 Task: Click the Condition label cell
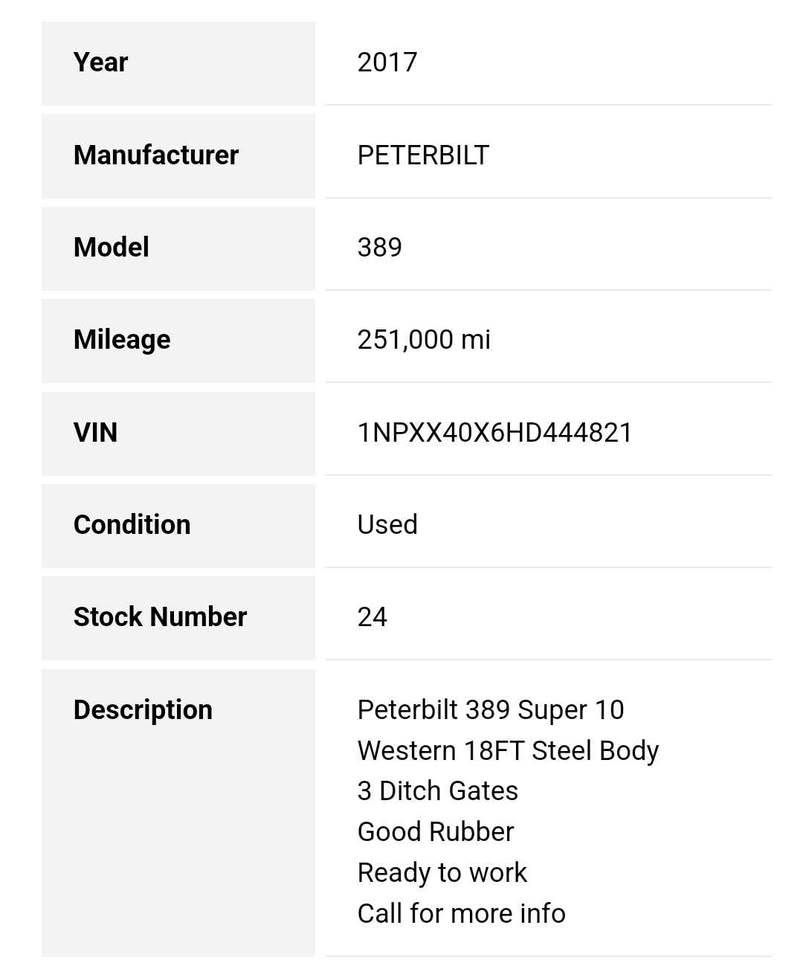click(178, 526)
